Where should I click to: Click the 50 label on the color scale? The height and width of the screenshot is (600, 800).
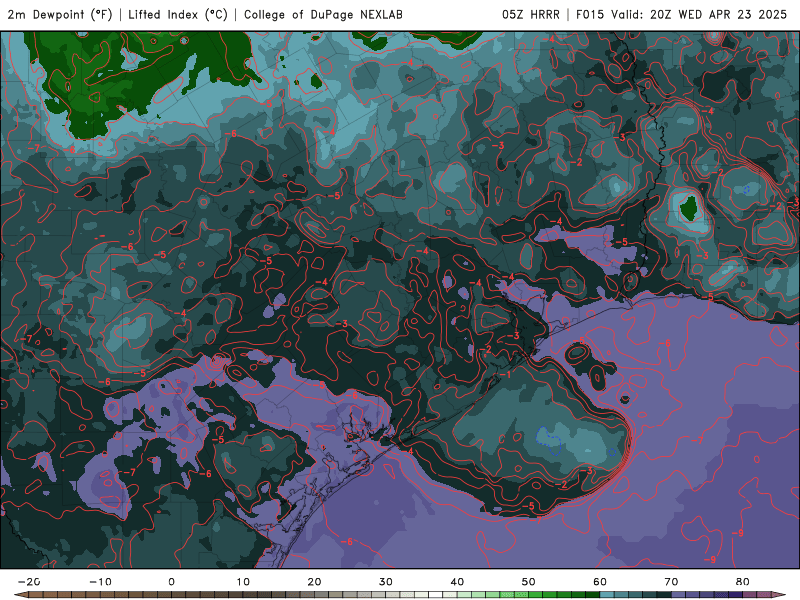click(529, 582)
